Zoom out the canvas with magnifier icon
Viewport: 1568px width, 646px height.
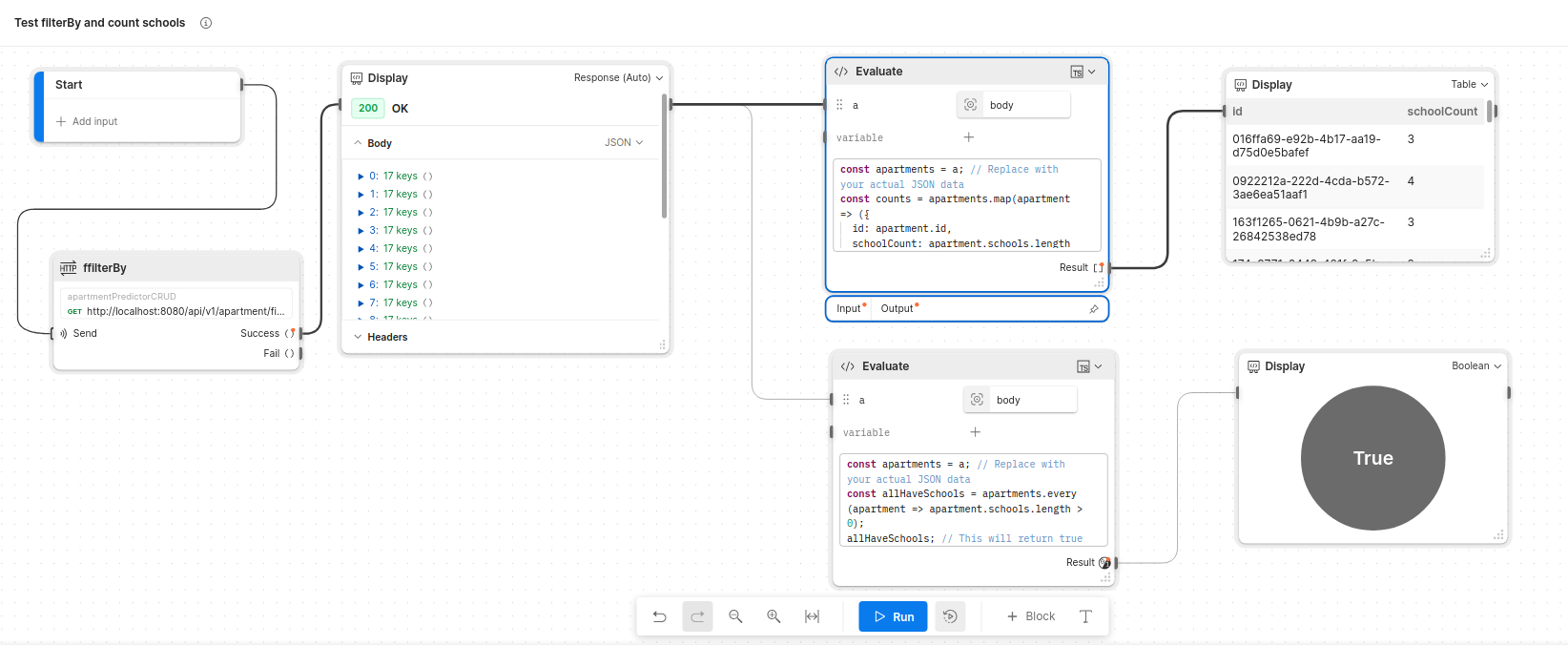tap(735, 616)
